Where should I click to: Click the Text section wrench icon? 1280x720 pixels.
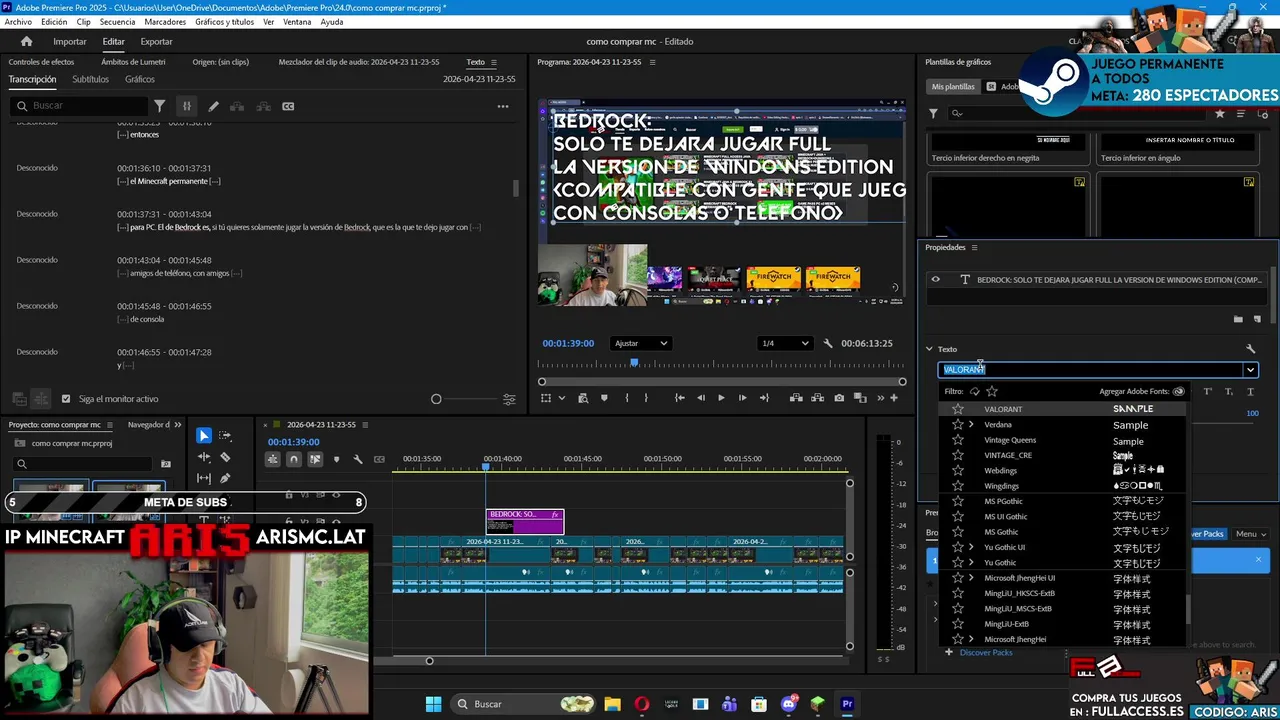click(x=1250, y=349)
